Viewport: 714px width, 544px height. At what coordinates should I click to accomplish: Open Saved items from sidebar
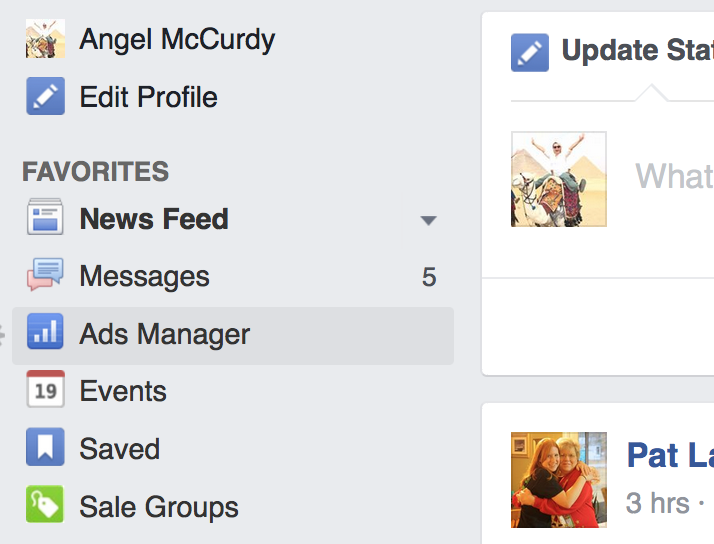pyautogui.click(x=119, y=449)
